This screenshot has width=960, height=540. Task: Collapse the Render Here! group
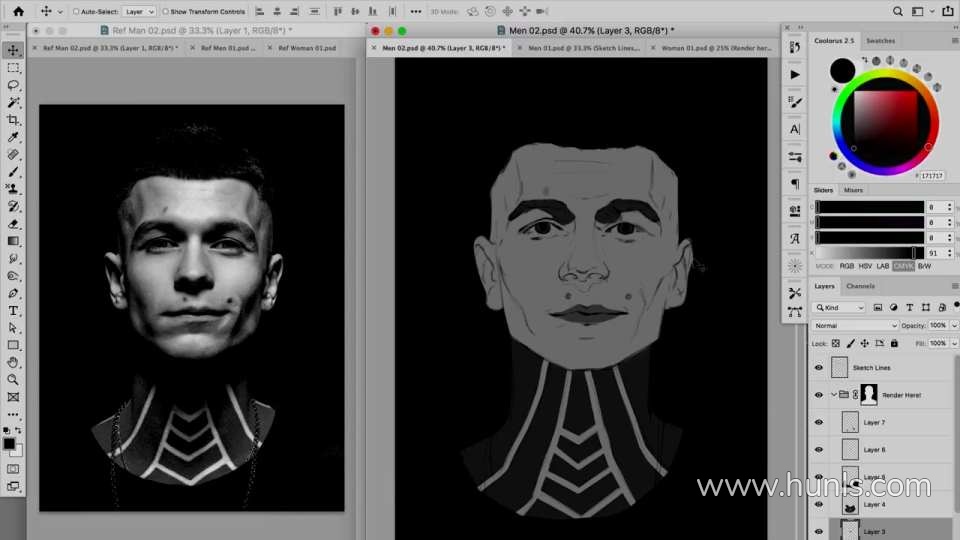833,395
